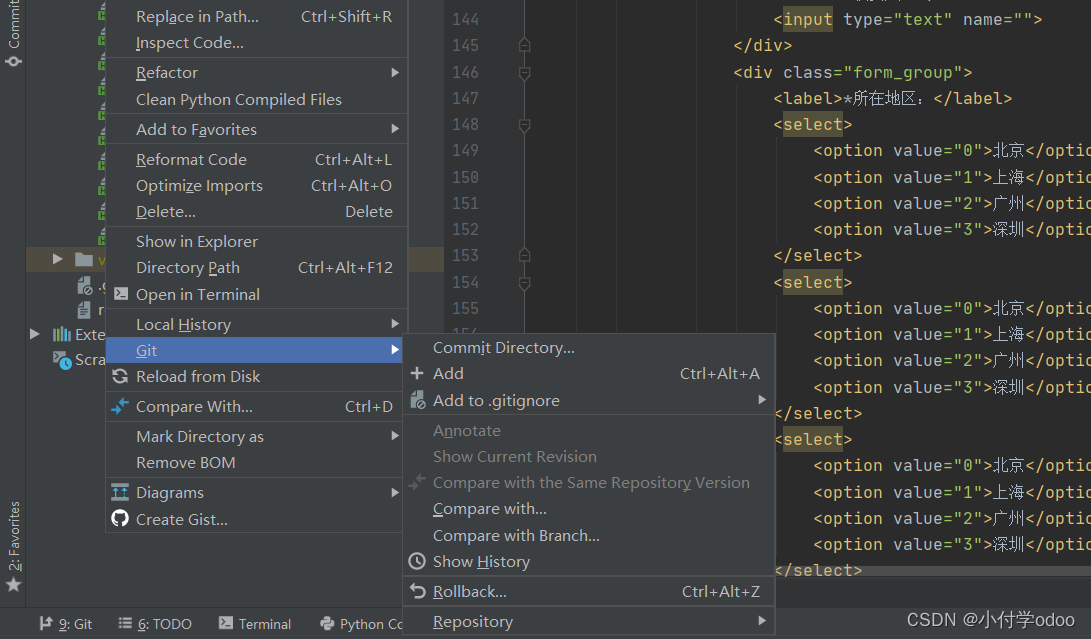Expand the Add to .gitignore submenu arrow
Viewport: 1091px width, 639px height.
coord(763,400)
